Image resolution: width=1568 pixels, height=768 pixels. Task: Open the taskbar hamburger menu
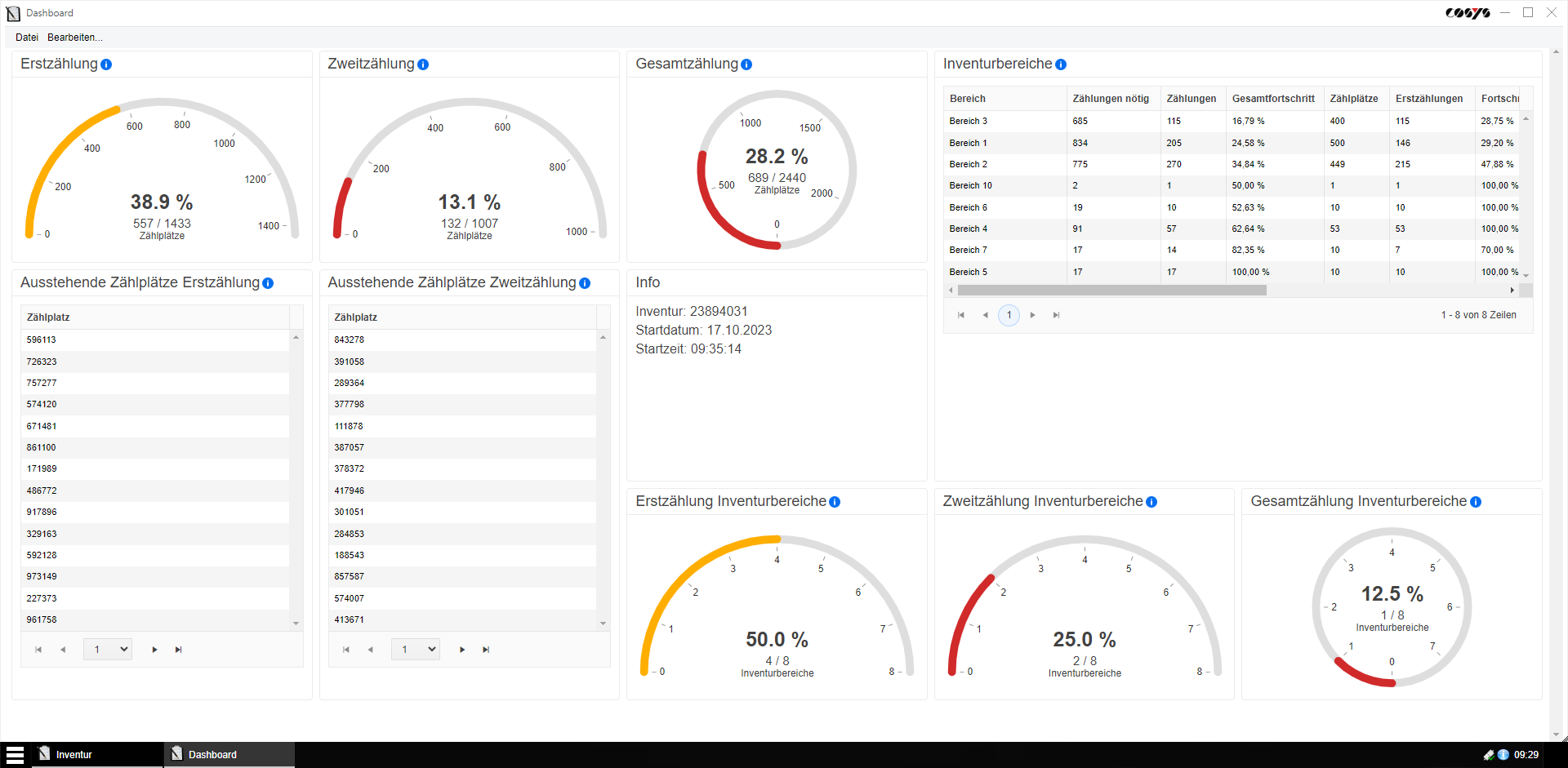[x=15, y=755]
